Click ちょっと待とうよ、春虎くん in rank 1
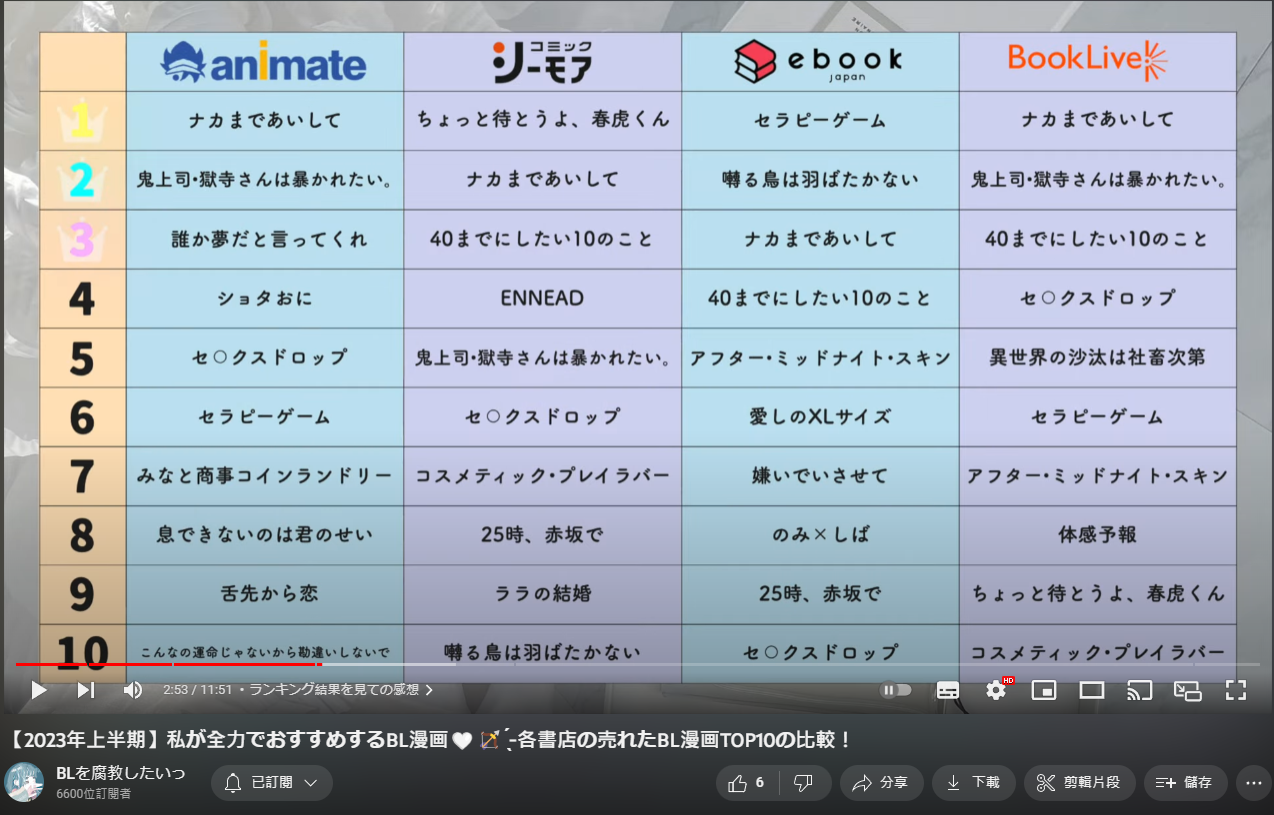This screenshot has height=815, width=1274. coord(543,120)
